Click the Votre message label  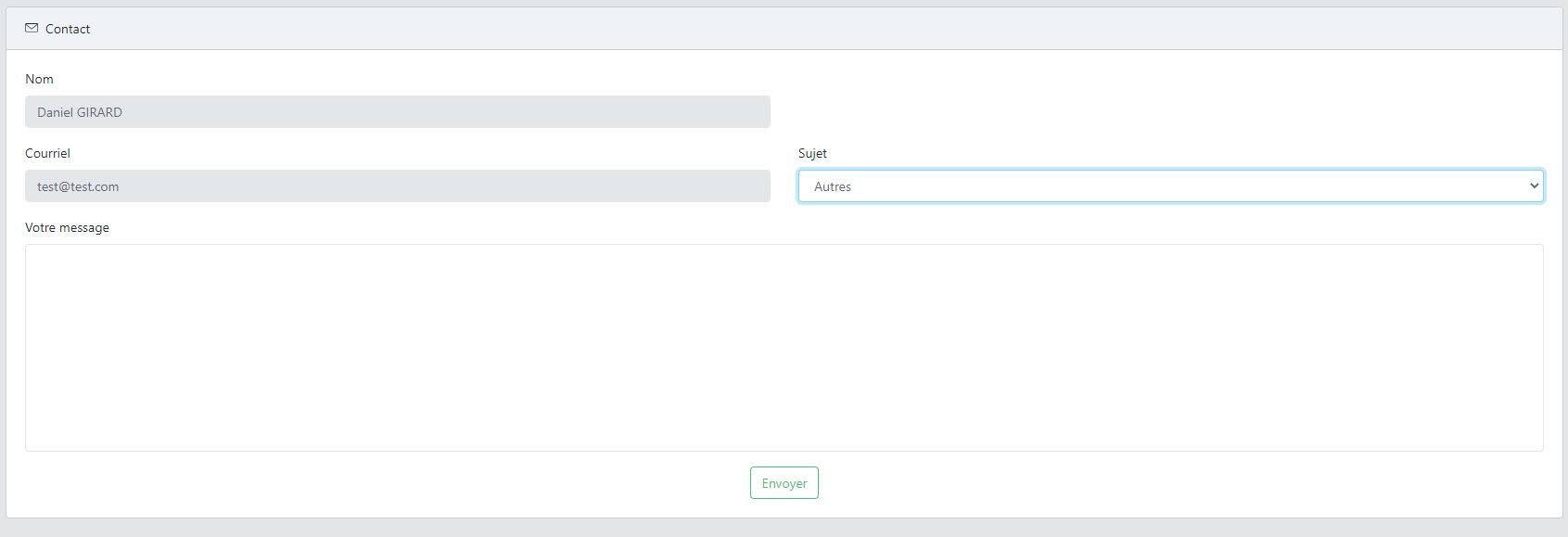[x=67, y=227]
